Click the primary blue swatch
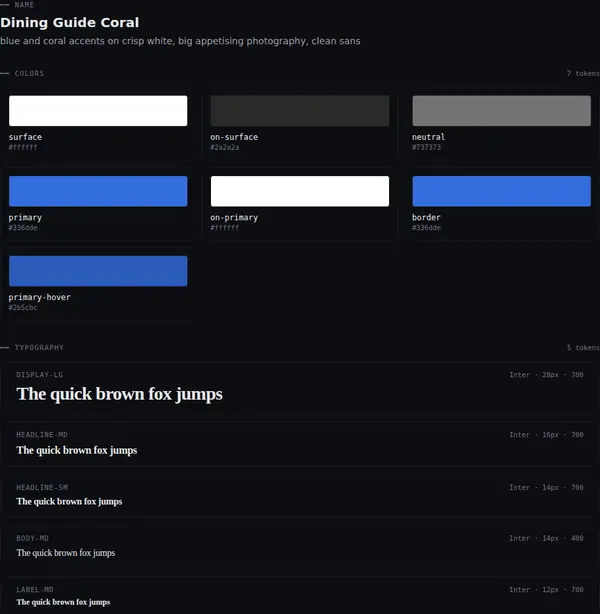The image size is (600, 614). point(98,191)
